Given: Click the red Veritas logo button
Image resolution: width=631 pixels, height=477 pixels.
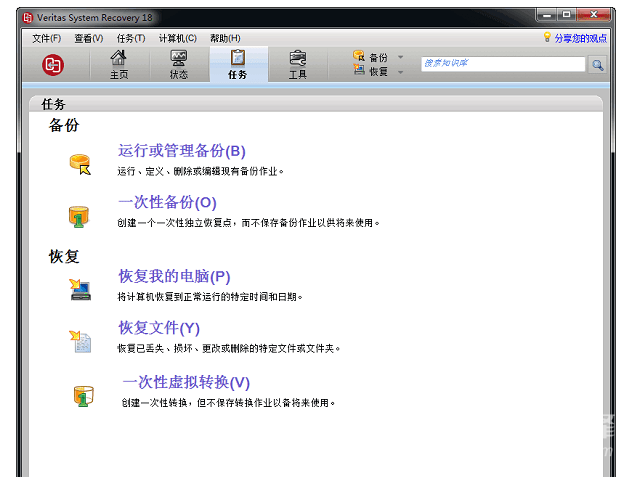Looking at the screenshot, I should (53, 64).
